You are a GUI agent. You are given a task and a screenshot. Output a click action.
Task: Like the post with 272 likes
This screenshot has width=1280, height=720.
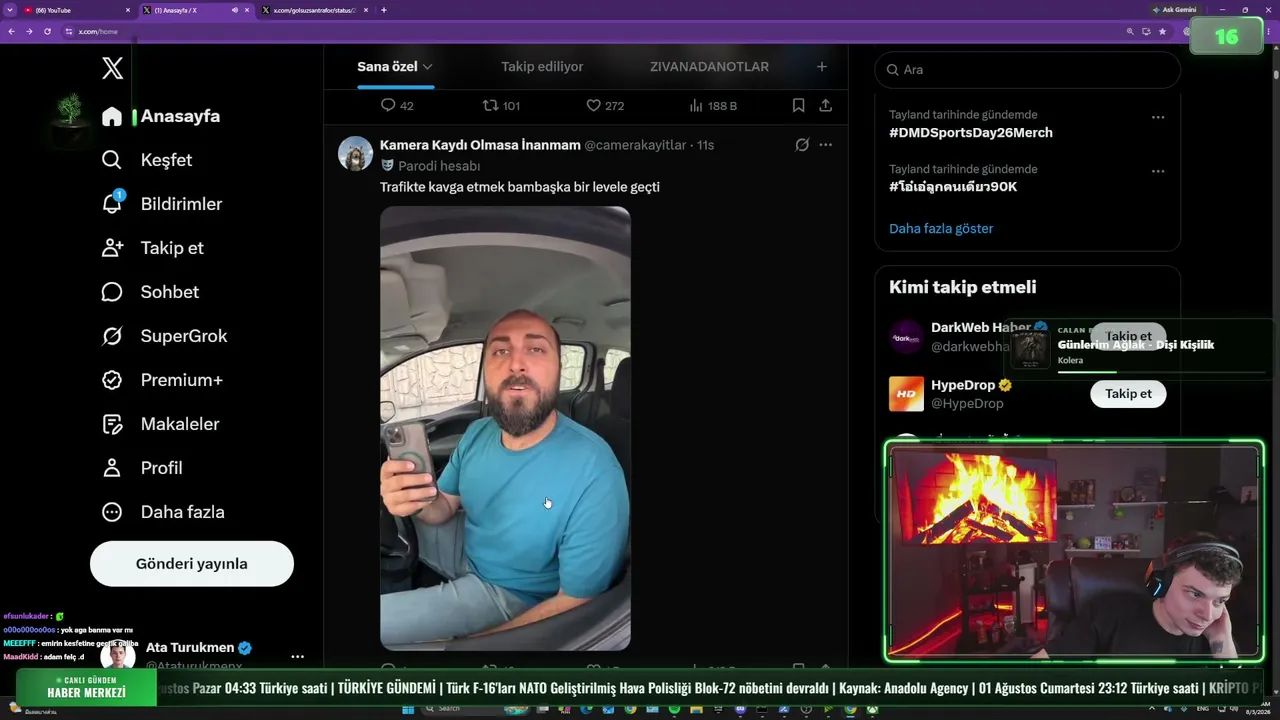point(593,105)
